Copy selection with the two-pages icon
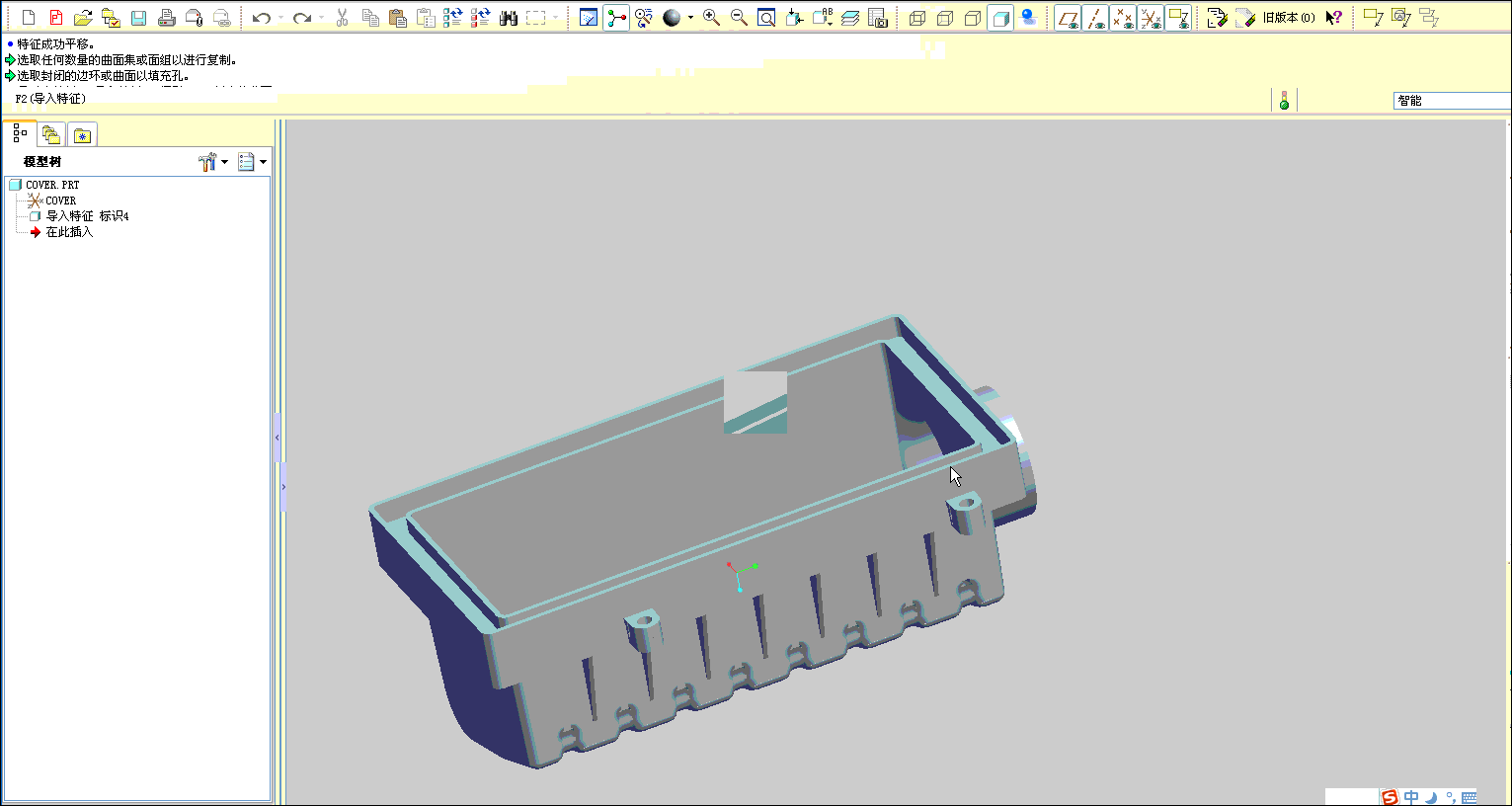 coord(370,18)
